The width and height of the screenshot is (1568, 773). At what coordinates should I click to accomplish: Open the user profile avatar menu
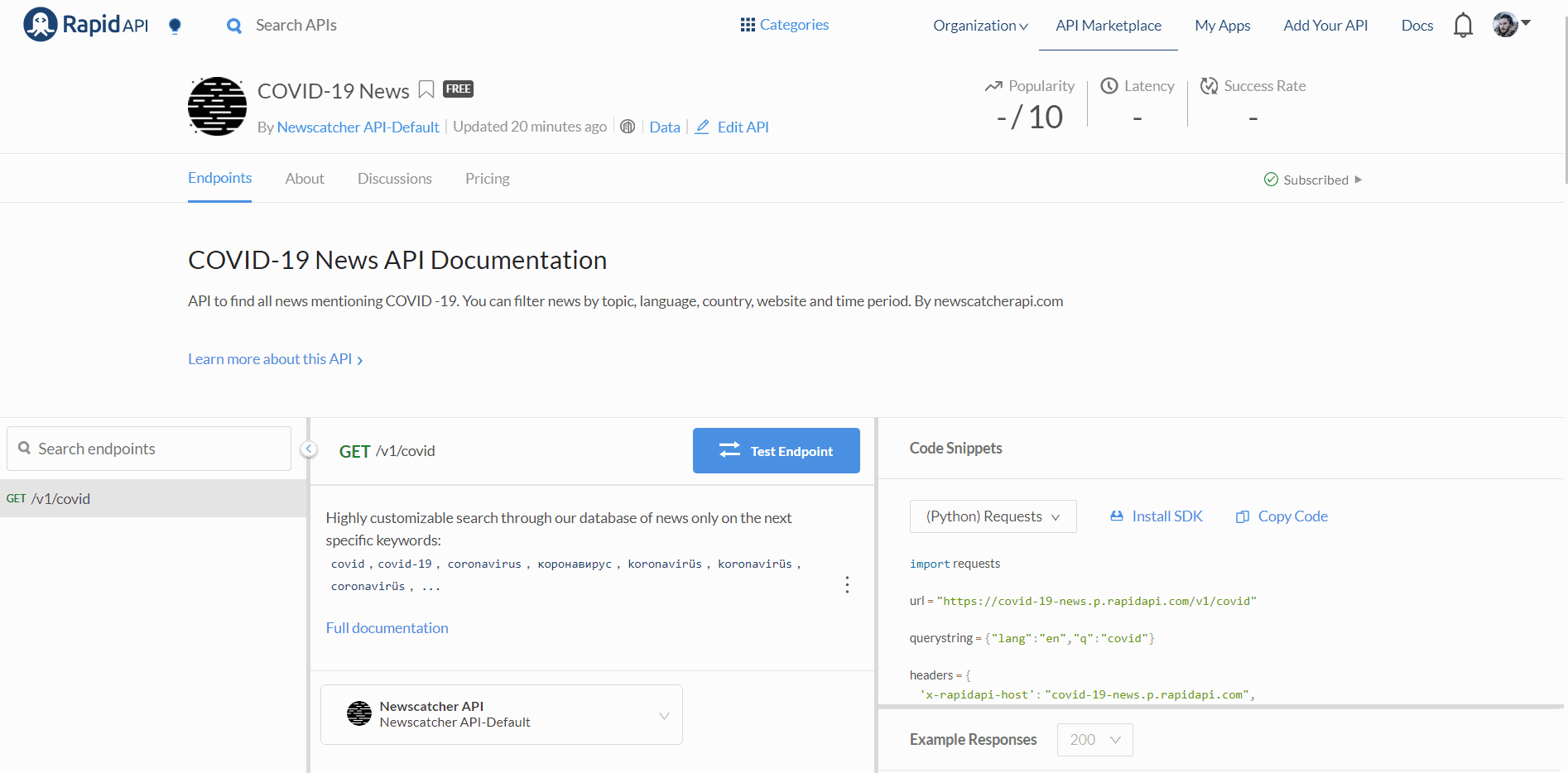coord(1511,25)
